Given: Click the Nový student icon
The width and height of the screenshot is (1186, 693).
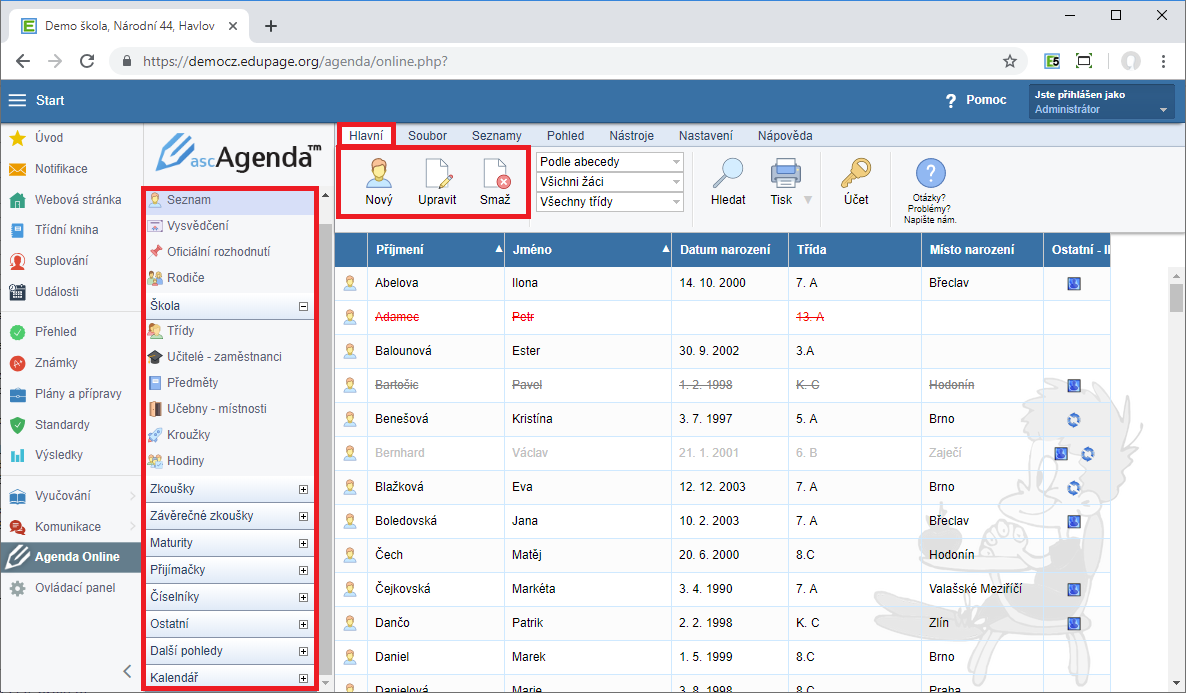Looking at the screenshot, I should point(379,174).
